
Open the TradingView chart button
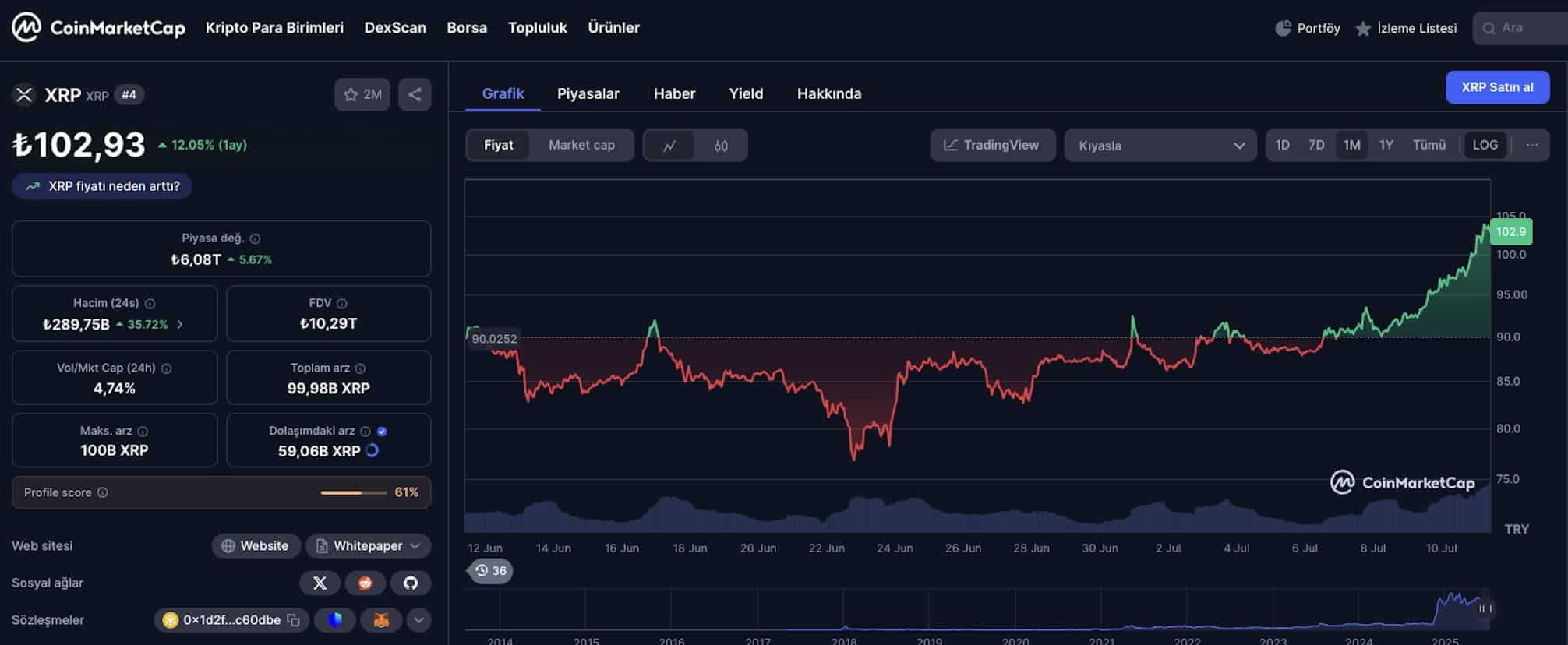pyautogui.click(x=992, y=146)
